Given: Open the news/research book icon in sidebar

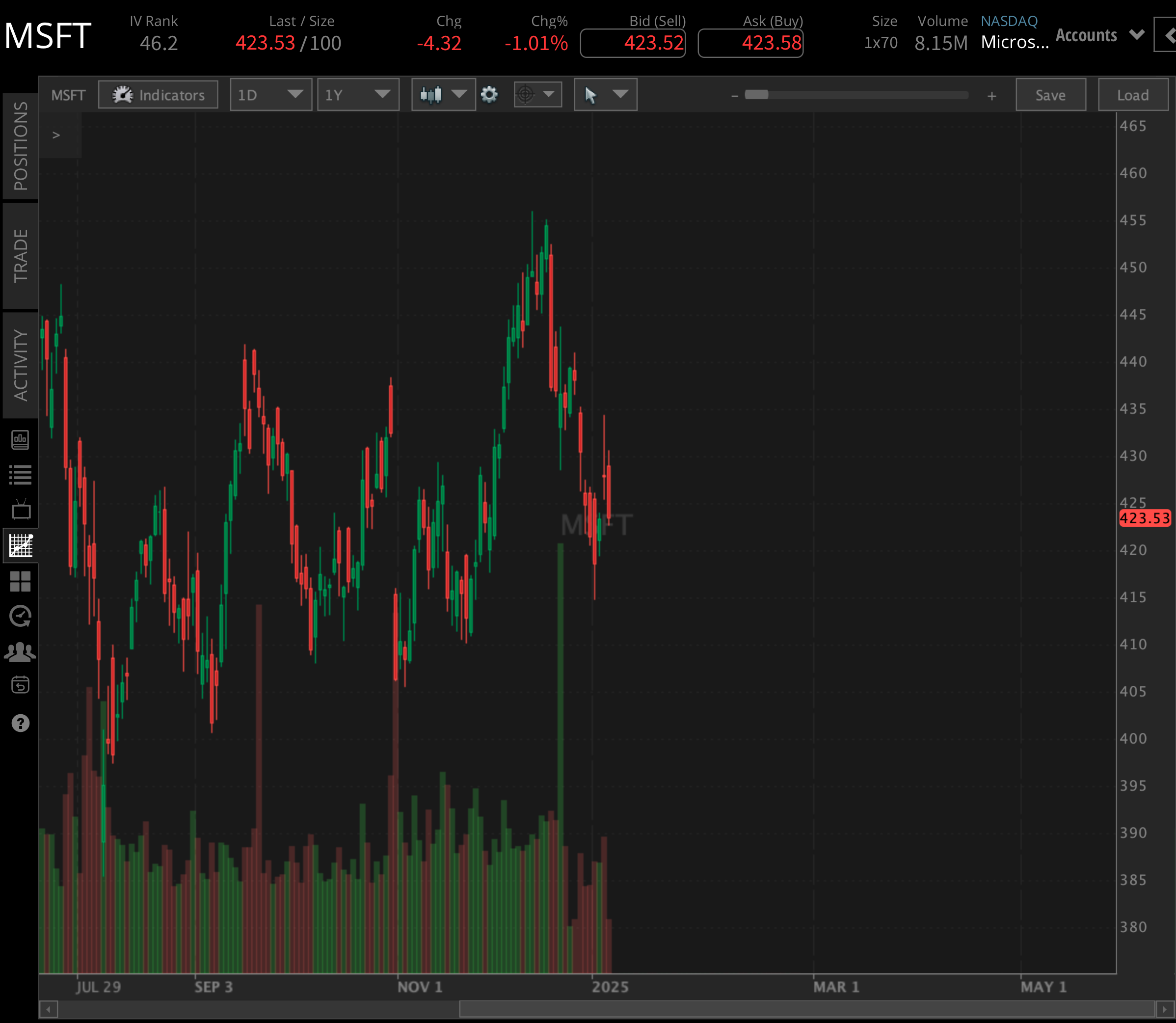Looking at the screenshot, I should click(x=21, y=439).
